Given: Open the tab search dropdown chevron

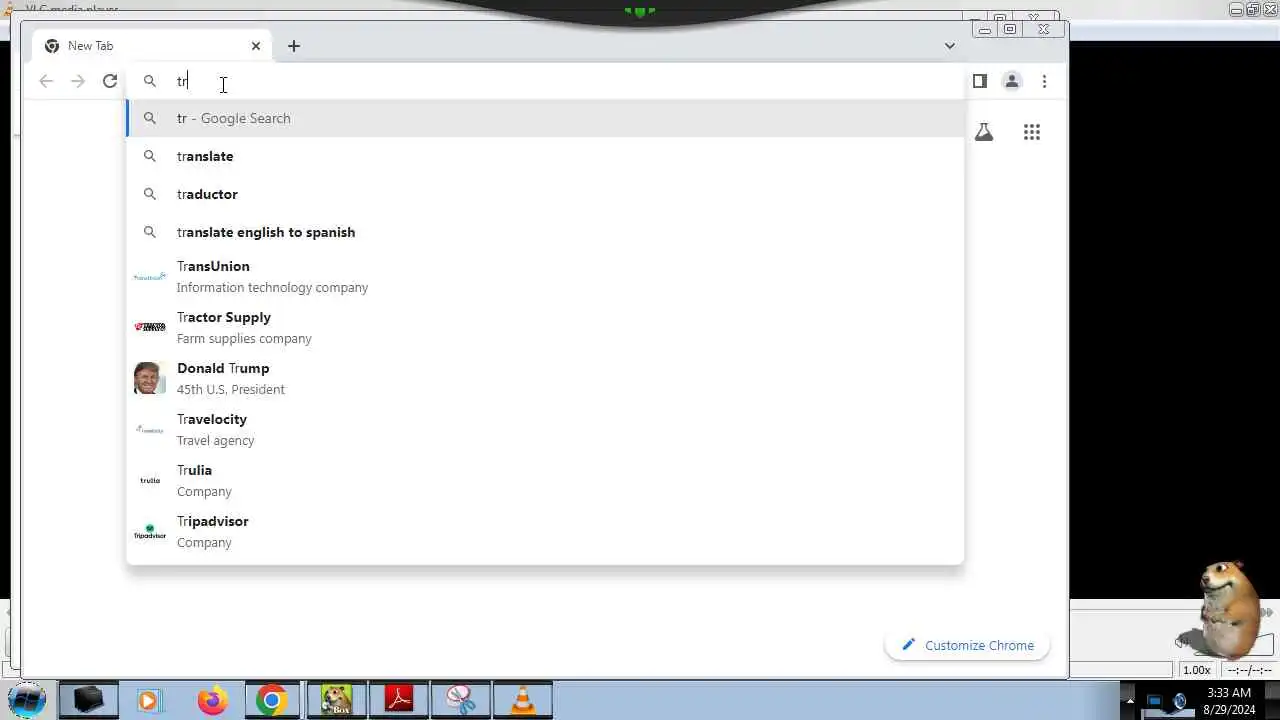Looking at the screenshot, I should pyautogui.click(x=949, y=46).
